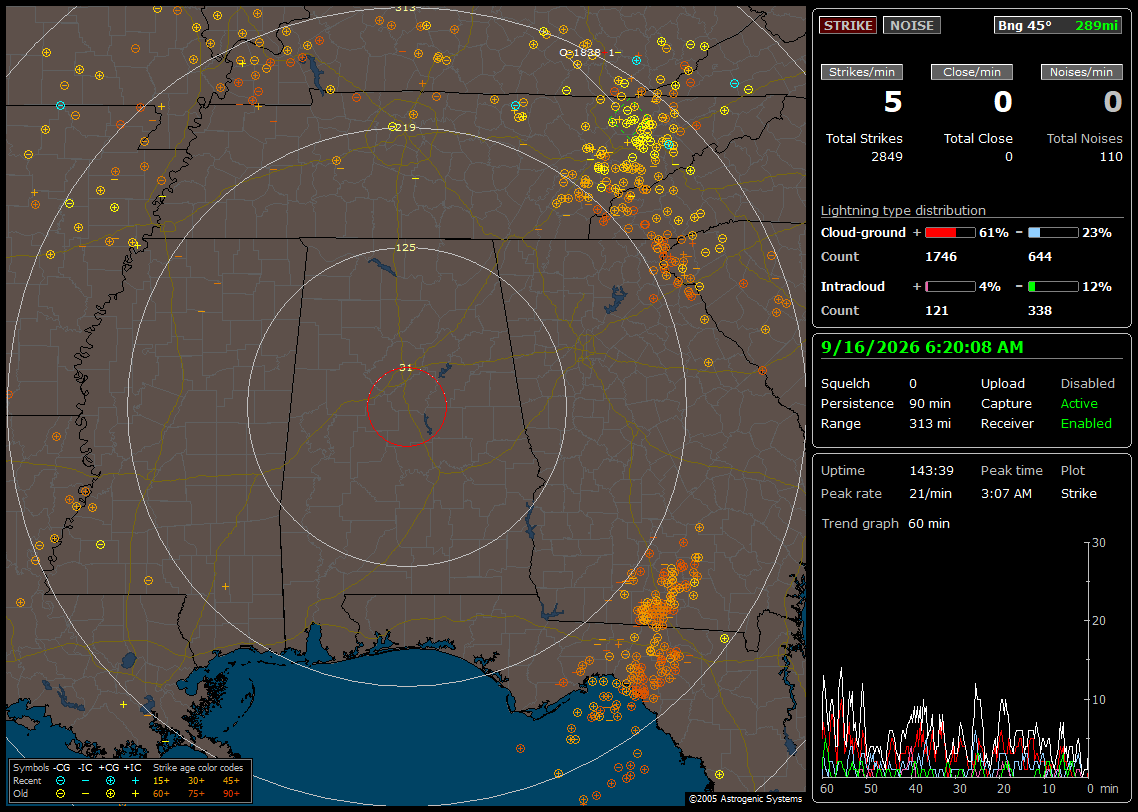This screenshot has height=812, width=1138.
Task: Click the Close/min label button
Action: (x=972, y=72)
